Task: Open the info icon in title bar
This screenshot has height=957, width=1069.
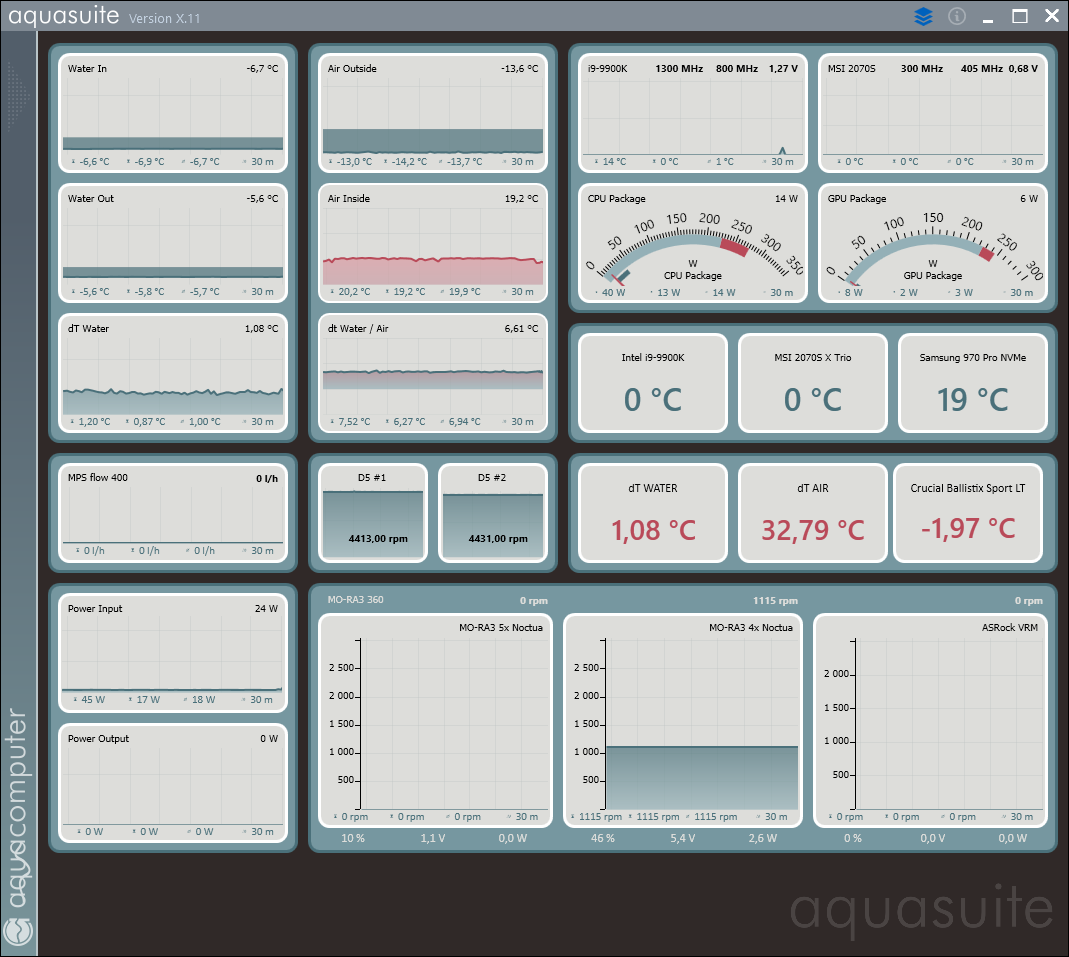Action: 957,16
